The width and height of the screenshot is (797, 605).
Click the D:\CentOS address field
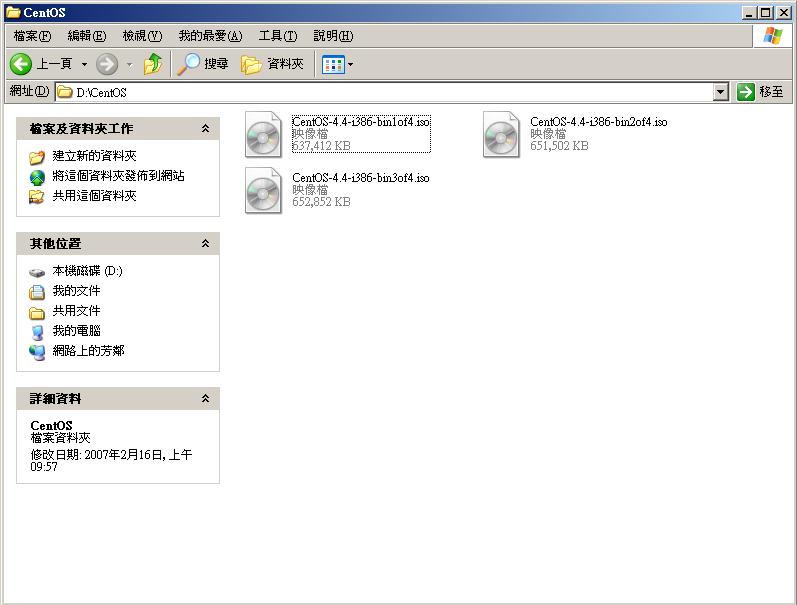click(384, 92)
